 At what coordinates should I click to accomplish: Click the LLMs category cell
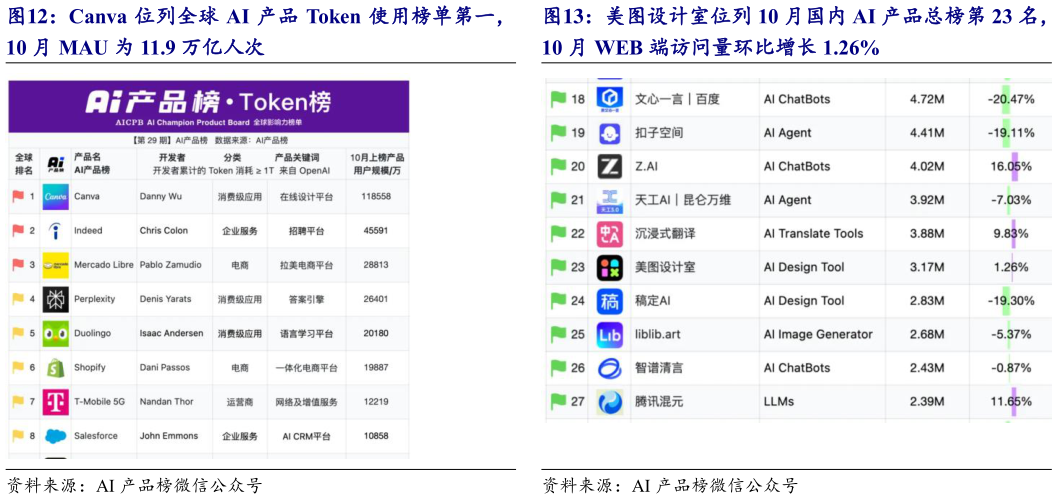[779, 402]
